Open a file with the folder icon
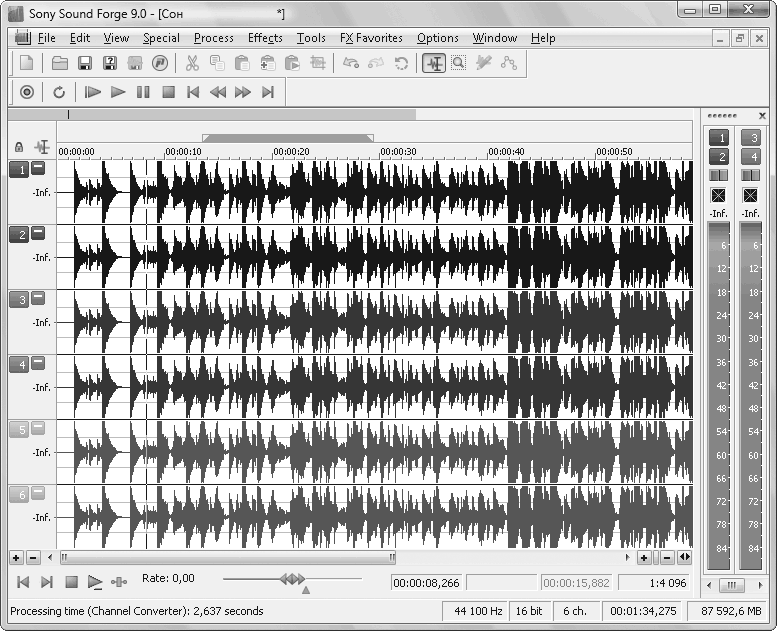 click(60, 63)
